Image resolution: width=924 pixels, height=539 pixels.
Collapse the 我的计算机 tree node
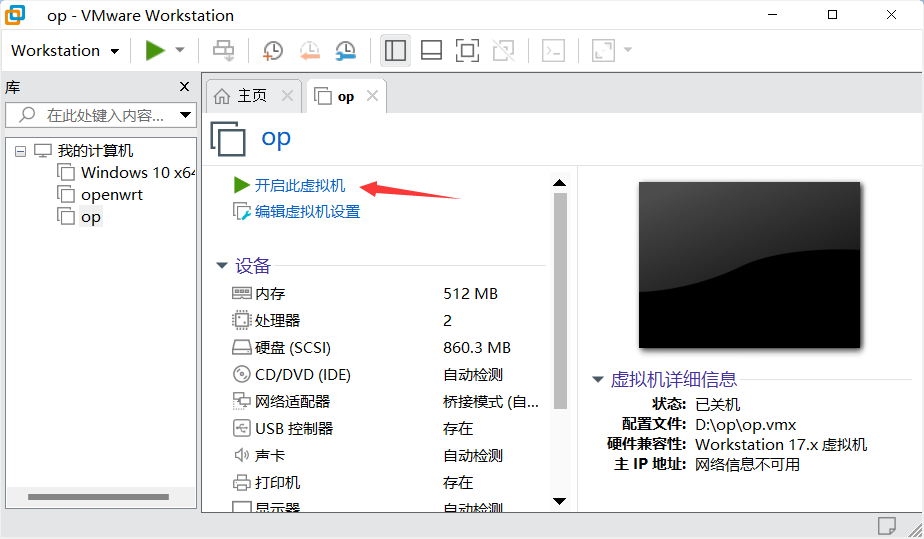21,151
